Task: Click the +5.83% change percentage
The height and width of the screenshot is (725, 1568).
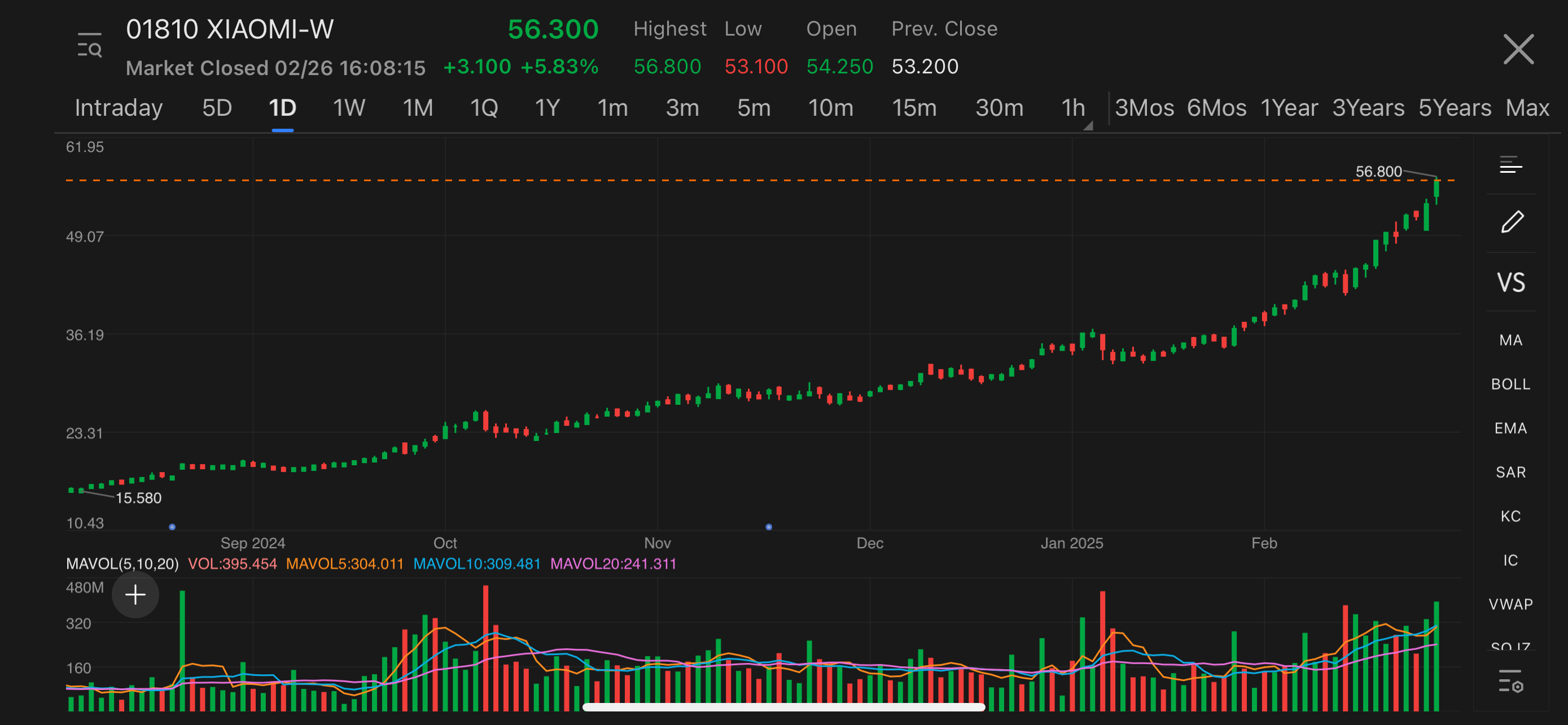Action: 559,67
